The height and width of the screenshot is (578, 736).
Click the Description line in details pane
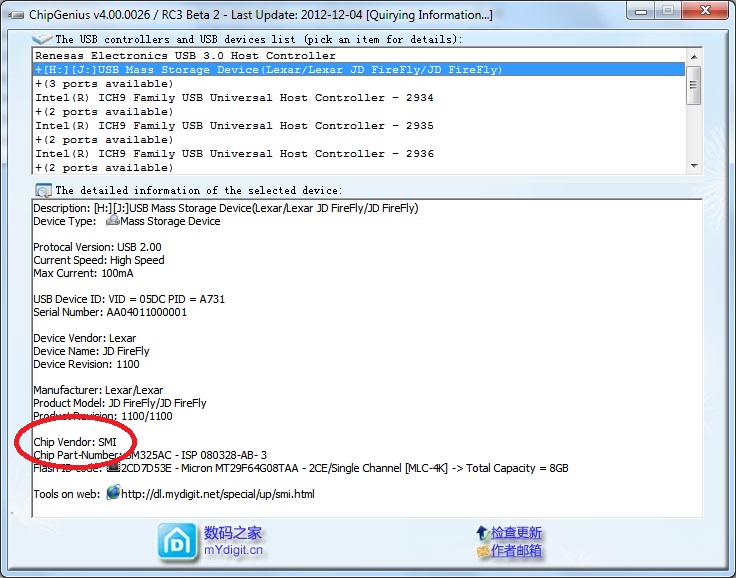point(226,208)
